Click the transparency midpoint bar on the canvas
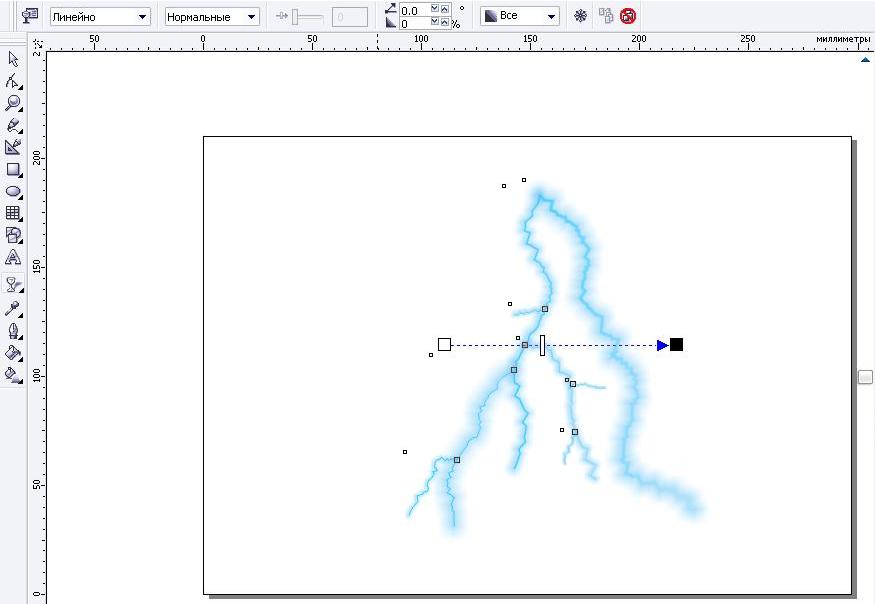The height and width of the screenshot is (604, 875). point(542,345)
